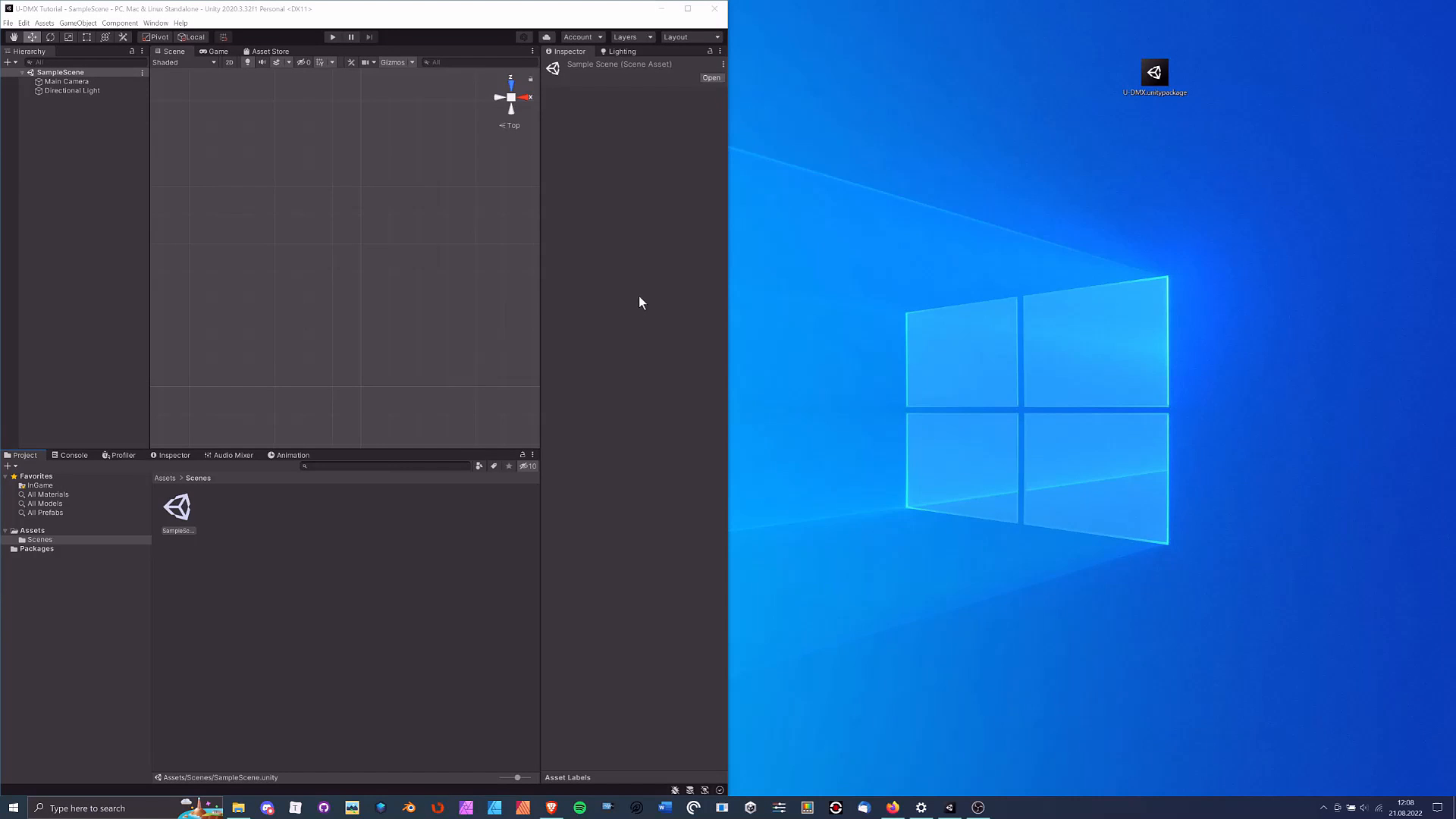Search by label tag icon in Project
This screenshot has height=819, width=1456.
(494, 466)
